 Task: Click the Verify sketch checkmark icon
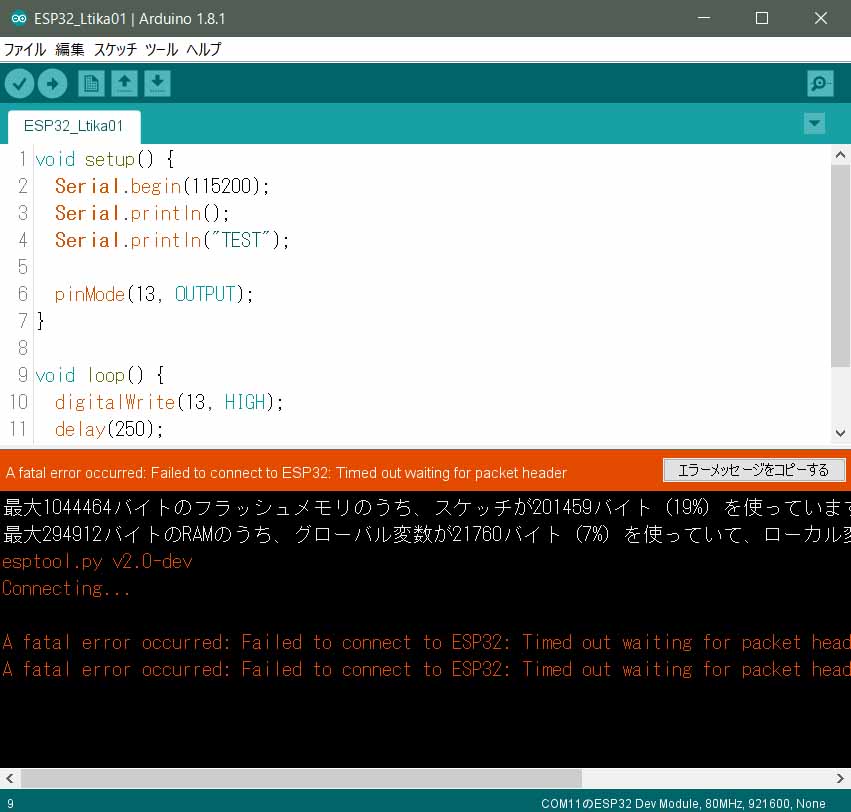(x=19, y=84)
